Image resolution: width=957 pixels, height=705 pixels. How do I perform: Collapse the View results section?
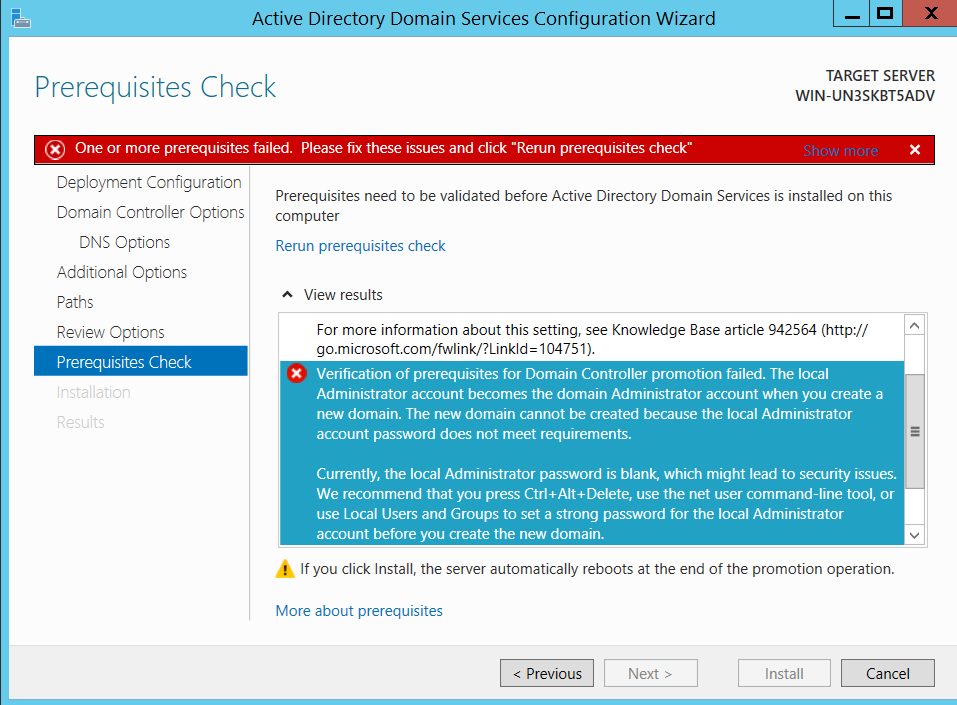[x=287, y=295]
